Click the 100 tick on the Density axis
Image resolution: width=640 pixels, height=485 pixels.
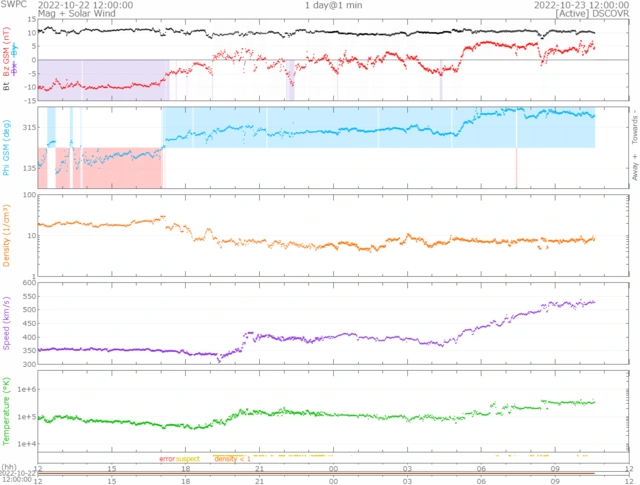coord(30,195)
